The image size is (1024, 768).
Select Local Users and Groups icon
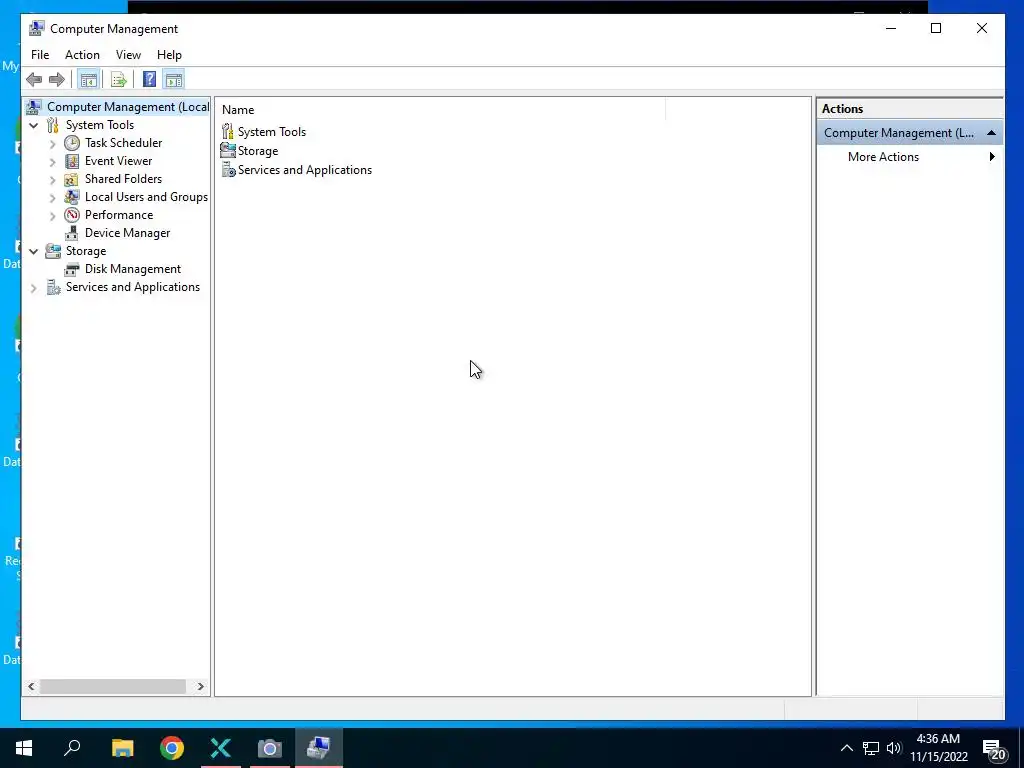(72, 197)
